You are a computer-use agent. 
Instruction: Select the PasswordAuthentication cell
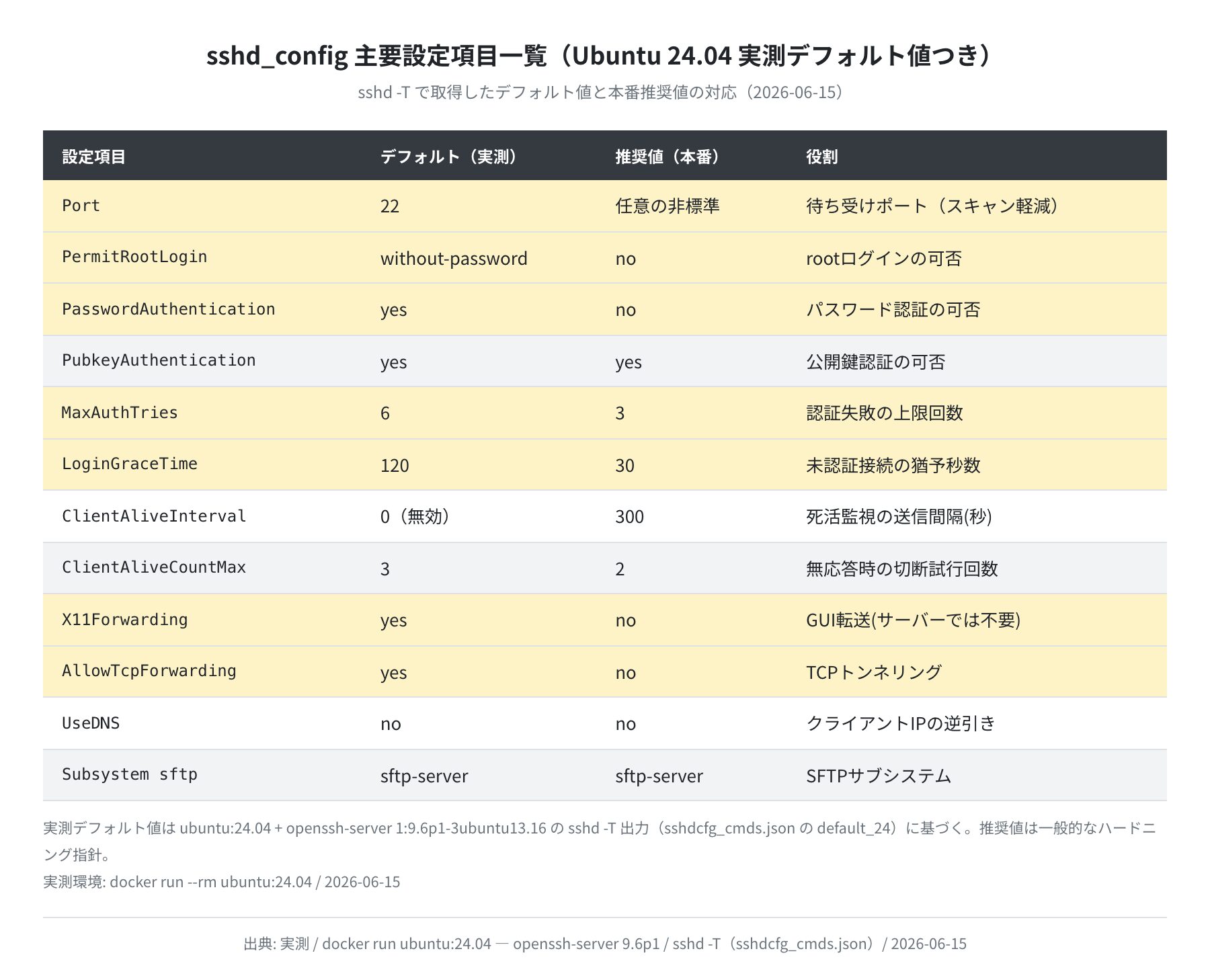[169, 309]
